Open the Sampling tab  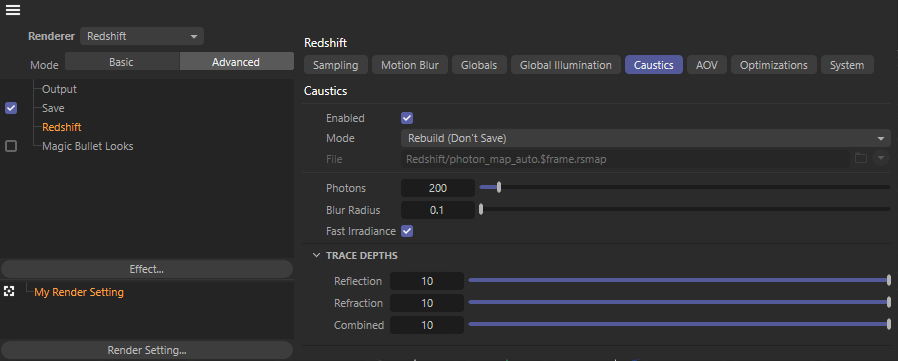[x=336, y=65]
